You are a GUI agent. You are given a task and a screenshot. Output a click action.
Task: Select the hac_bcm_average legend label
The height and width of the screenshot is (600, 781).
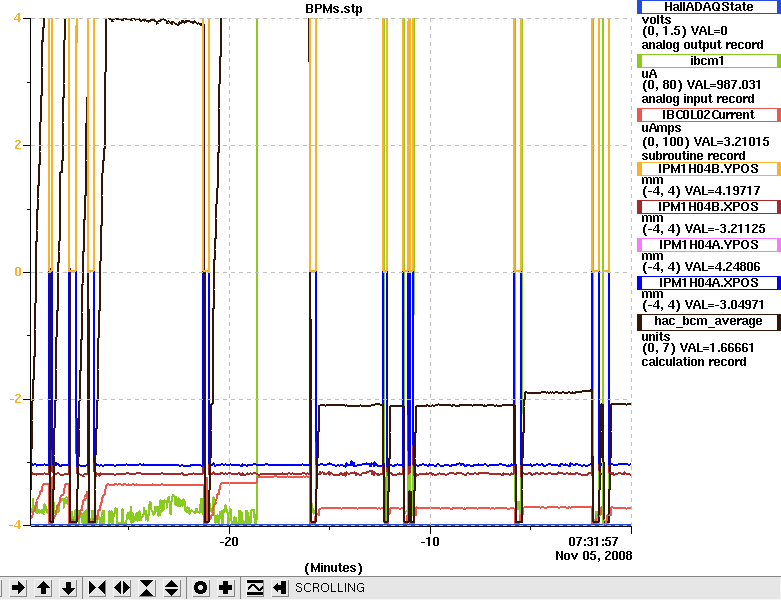tap(709, 321)
